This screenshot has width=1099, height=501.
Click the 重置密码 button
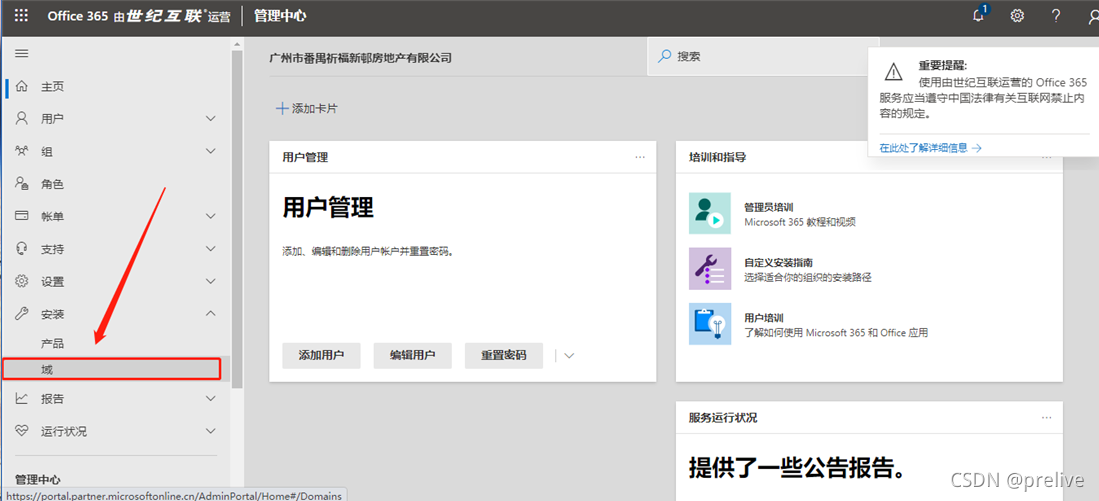tap(503, 355)
